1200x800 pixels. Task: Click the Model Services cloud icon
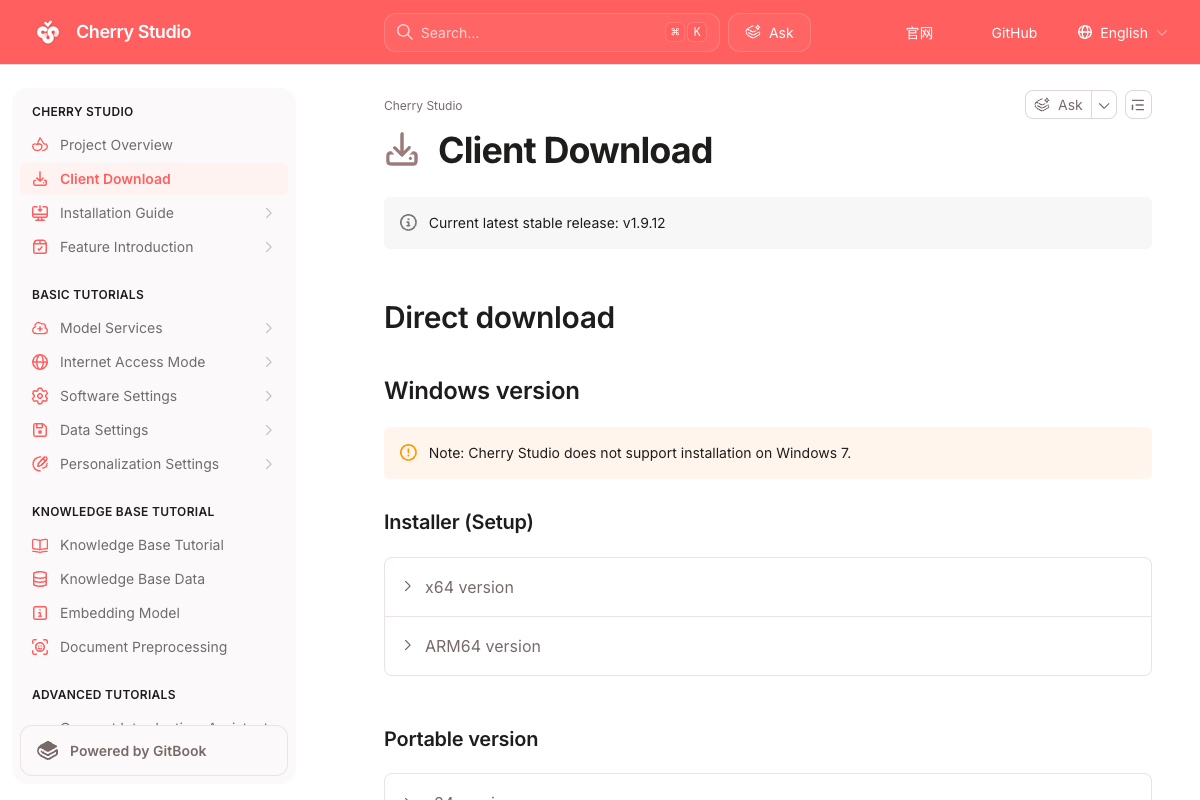coord(40,328)
